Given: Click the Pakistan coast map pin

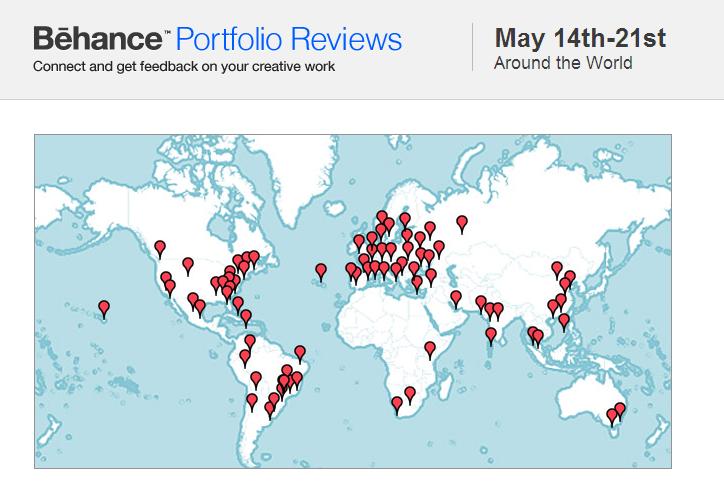Looking at the screenshot, I should (456, 299).
